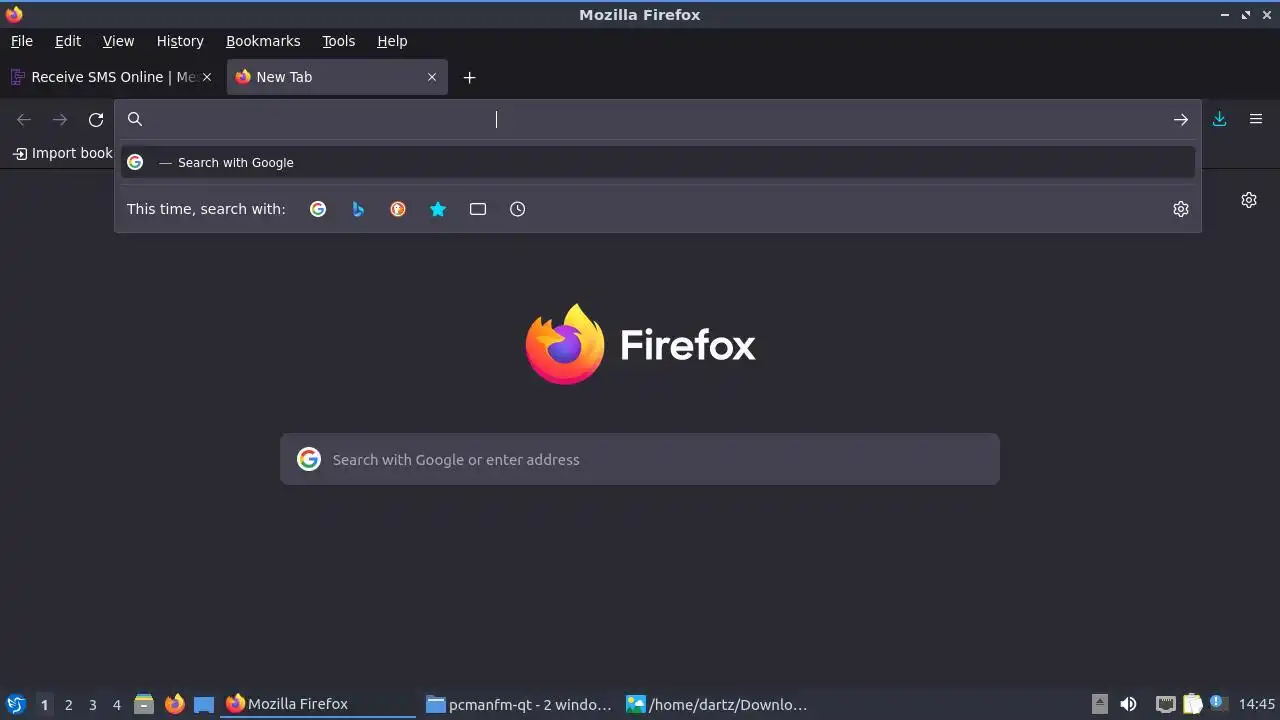The height and width of the screenshot is (720, 1280).
Task: Switch to desktop workspace 2
Action: pyautogui.click(x=69, y=704)
